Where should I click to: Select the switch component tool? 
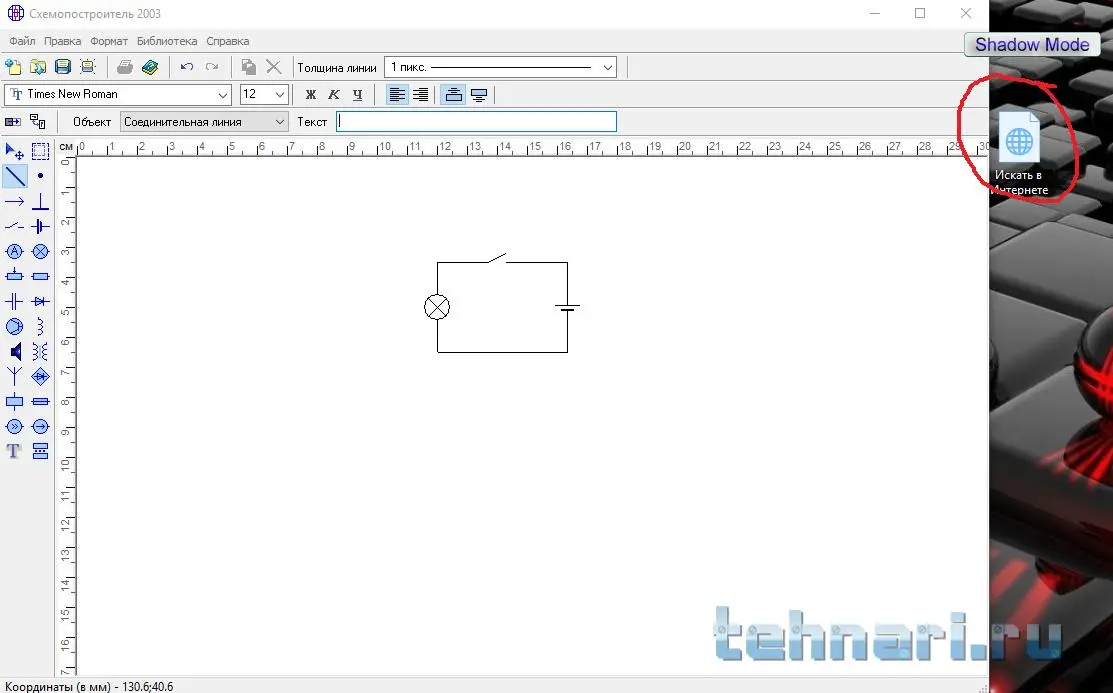(x=14, y=227)
